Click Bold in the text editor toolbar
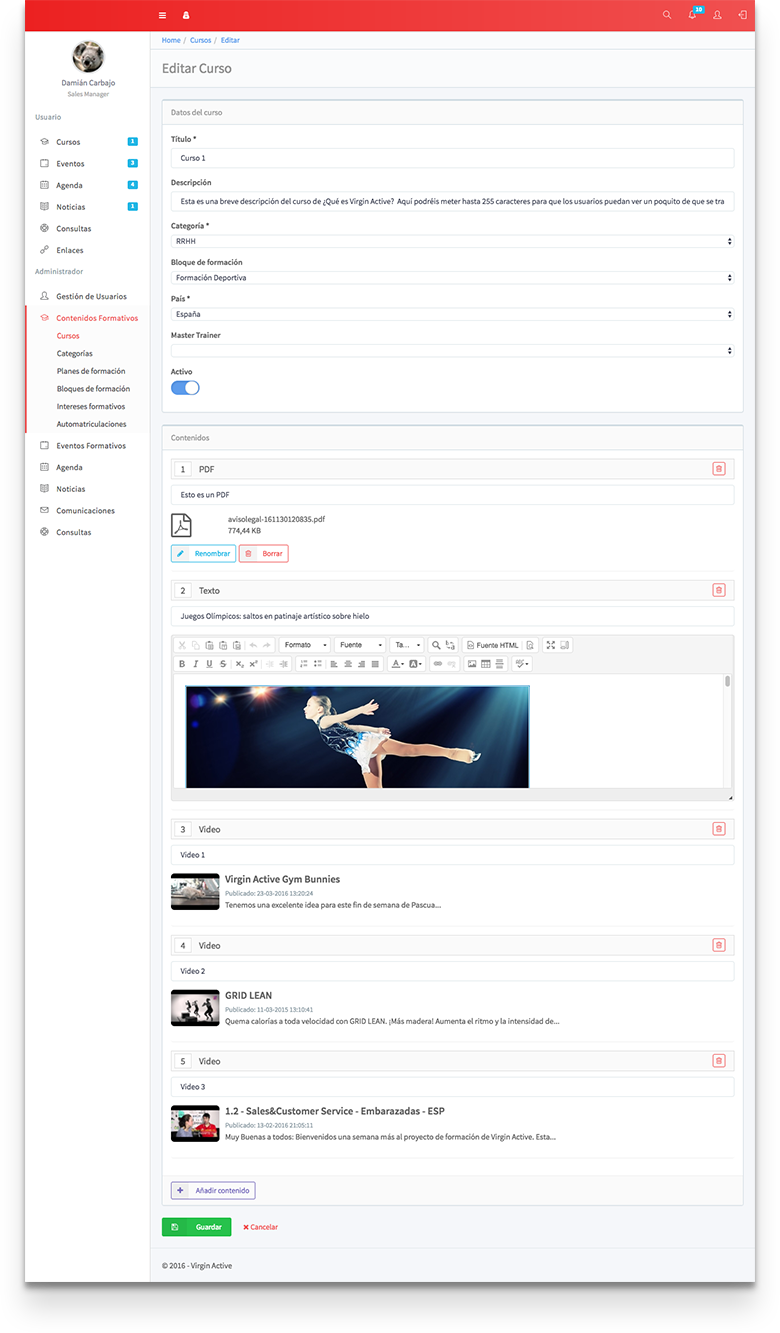The height and width of the screenshot is (1333, 780). tap(182, 664)
